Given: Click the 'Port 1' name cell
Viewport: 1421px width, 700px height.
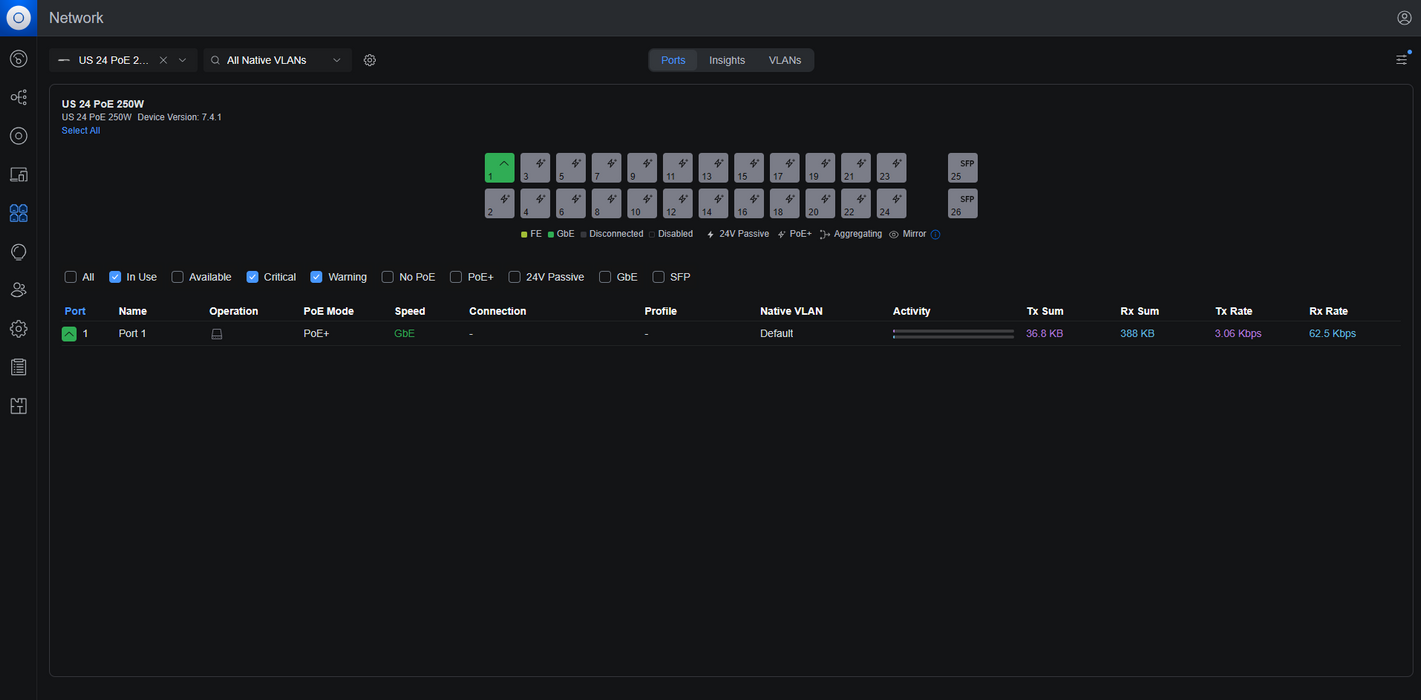Looking at the screenshot, I should (133, 334).
